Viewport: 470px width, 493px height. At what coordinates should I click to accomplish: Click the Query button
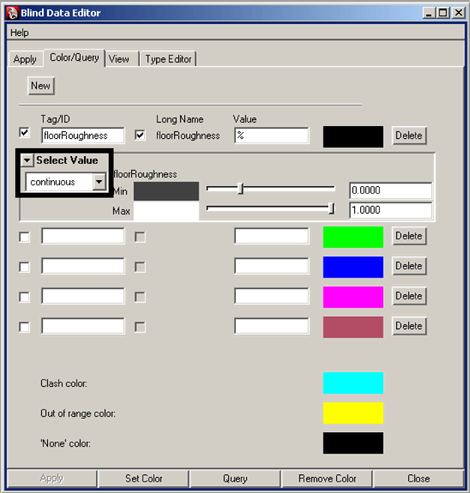point(235,479)
